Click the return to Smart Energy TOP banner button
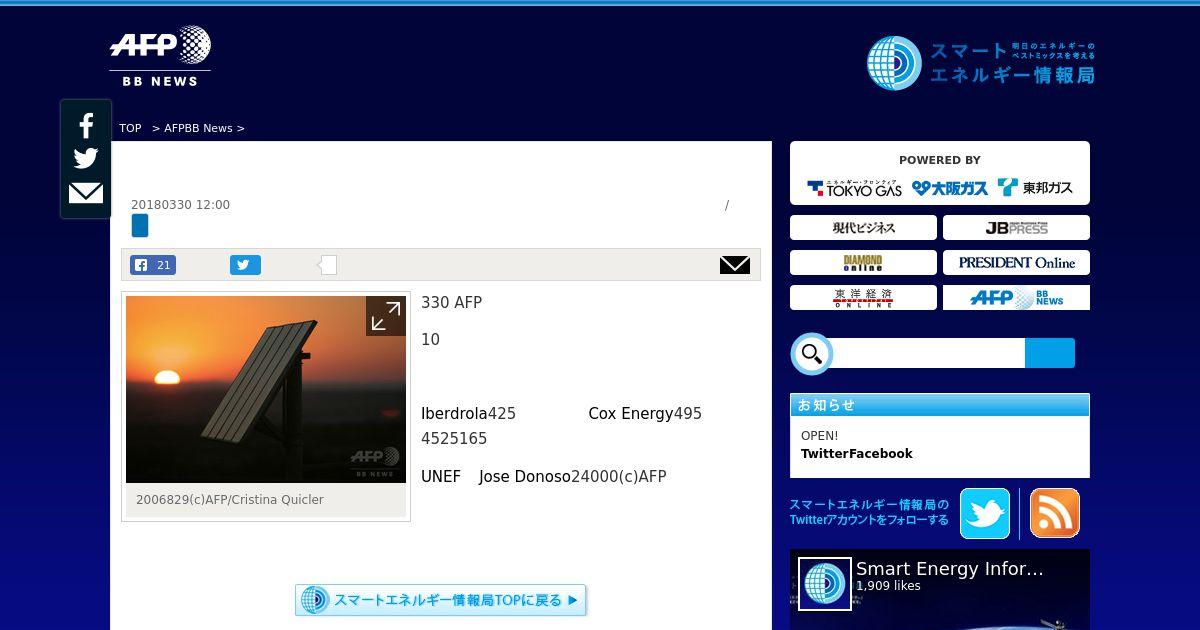Screen dimensions: 1200x630 click(x=441, y=600)
